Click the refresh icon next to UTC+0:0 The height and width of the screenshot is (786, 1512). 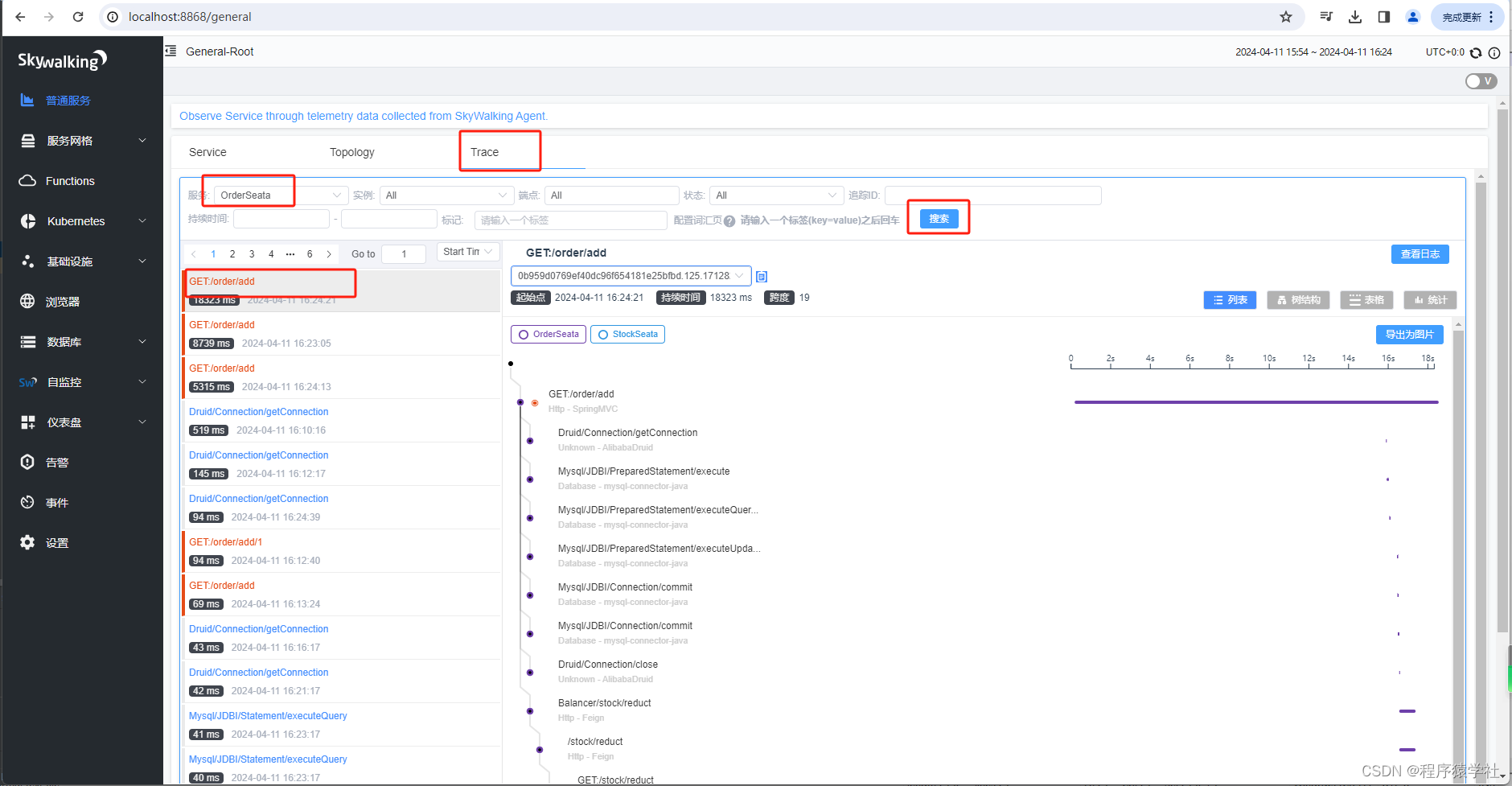[1476, 53]
